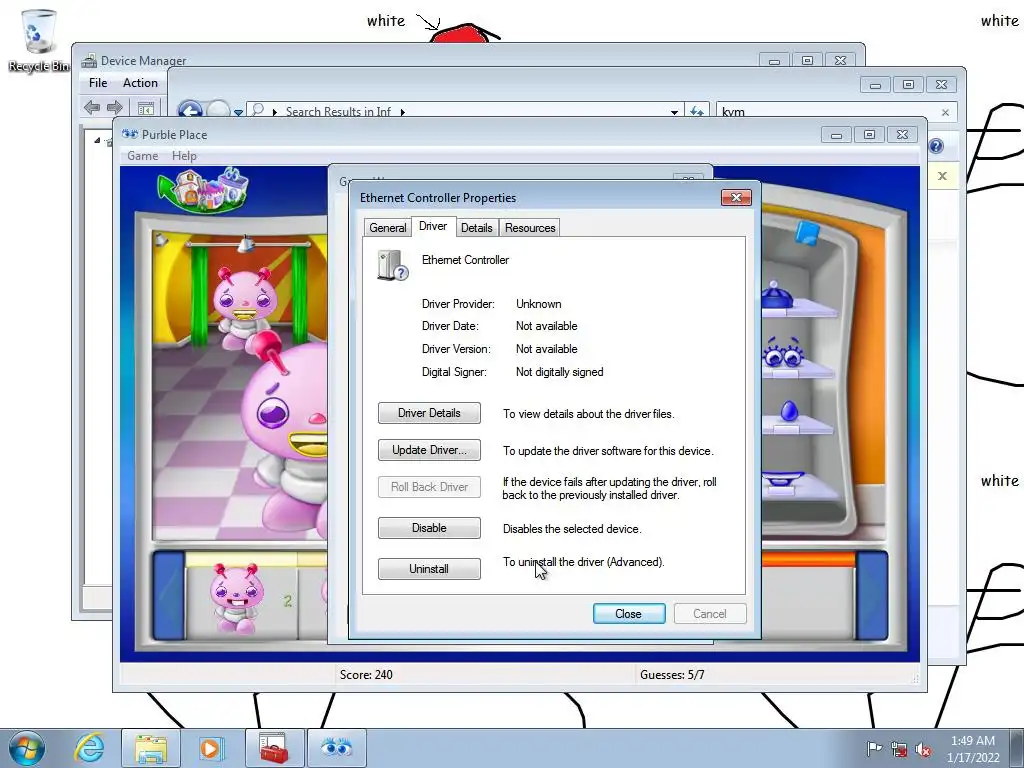Click the toolbox taskbar icon
The width and height of the screenshot is (1024, 768).
tap(274, 748)
